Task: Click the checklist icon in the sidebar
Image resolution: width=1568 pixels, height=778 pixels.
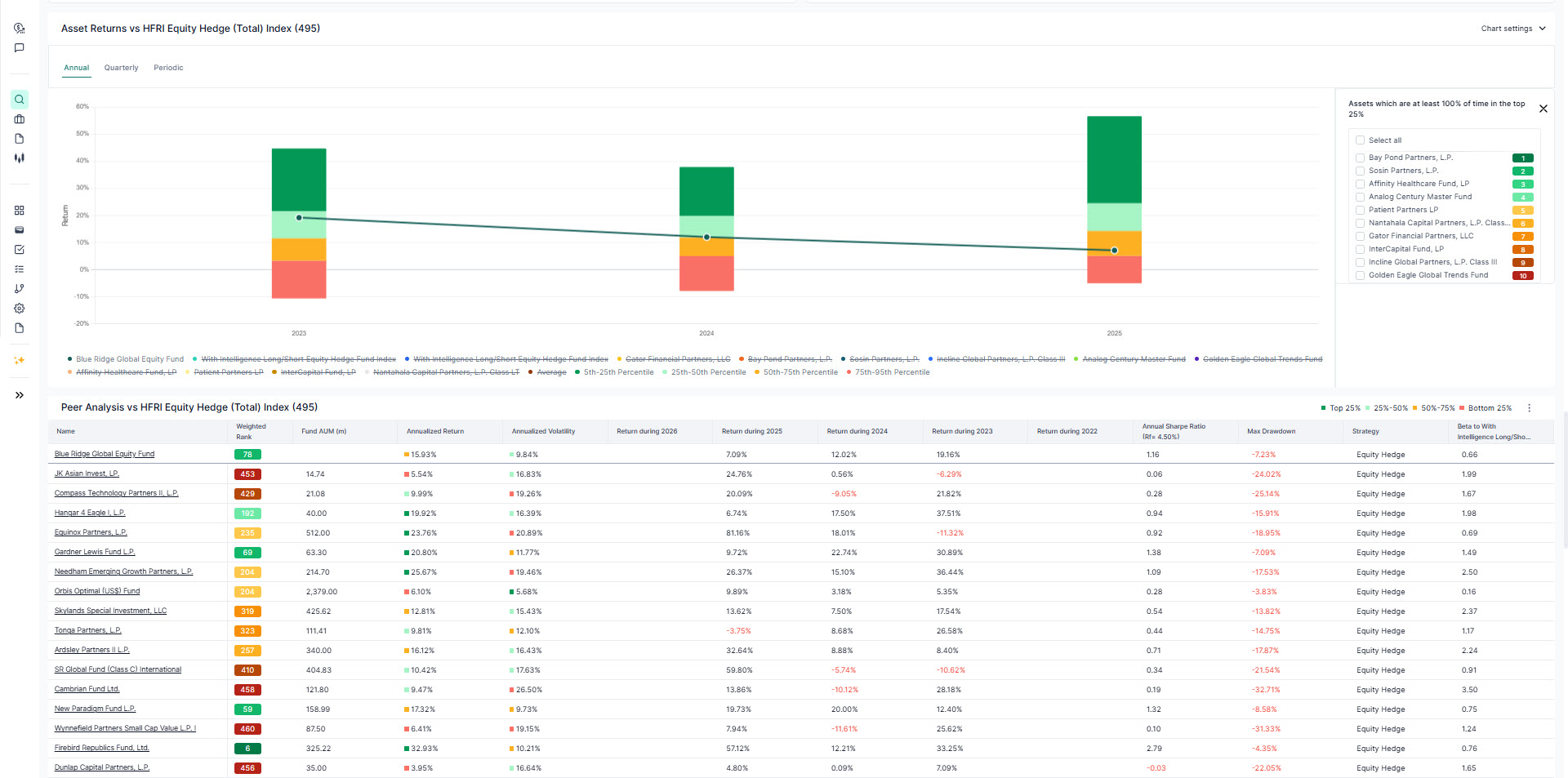Action: pos(19,269)
